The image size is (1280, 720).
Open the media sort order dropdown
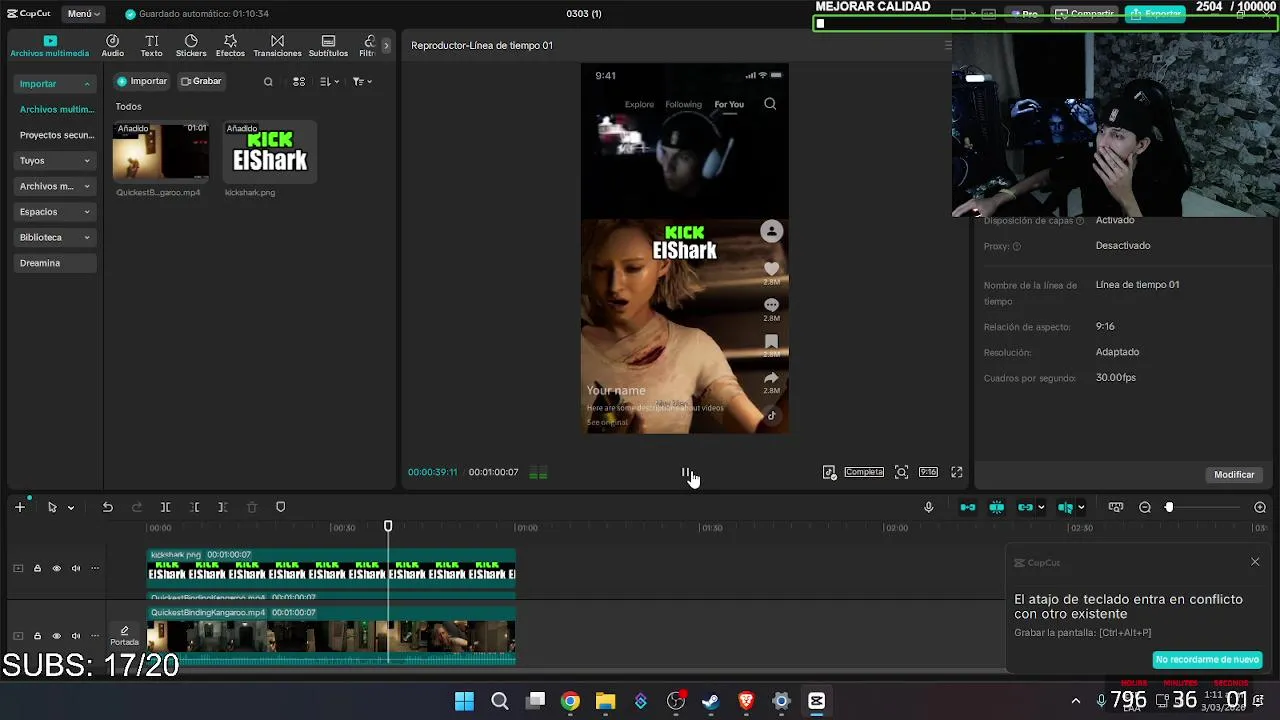329,82
